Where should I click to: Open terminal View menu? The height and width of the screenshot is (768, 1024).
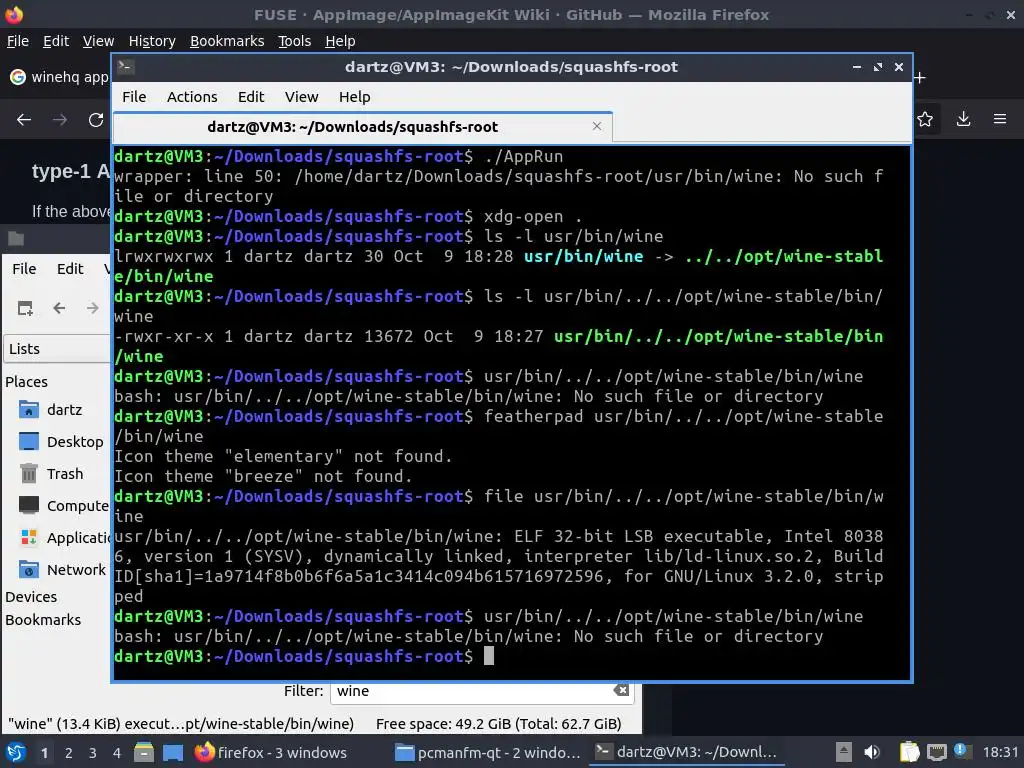pos(301,97)
